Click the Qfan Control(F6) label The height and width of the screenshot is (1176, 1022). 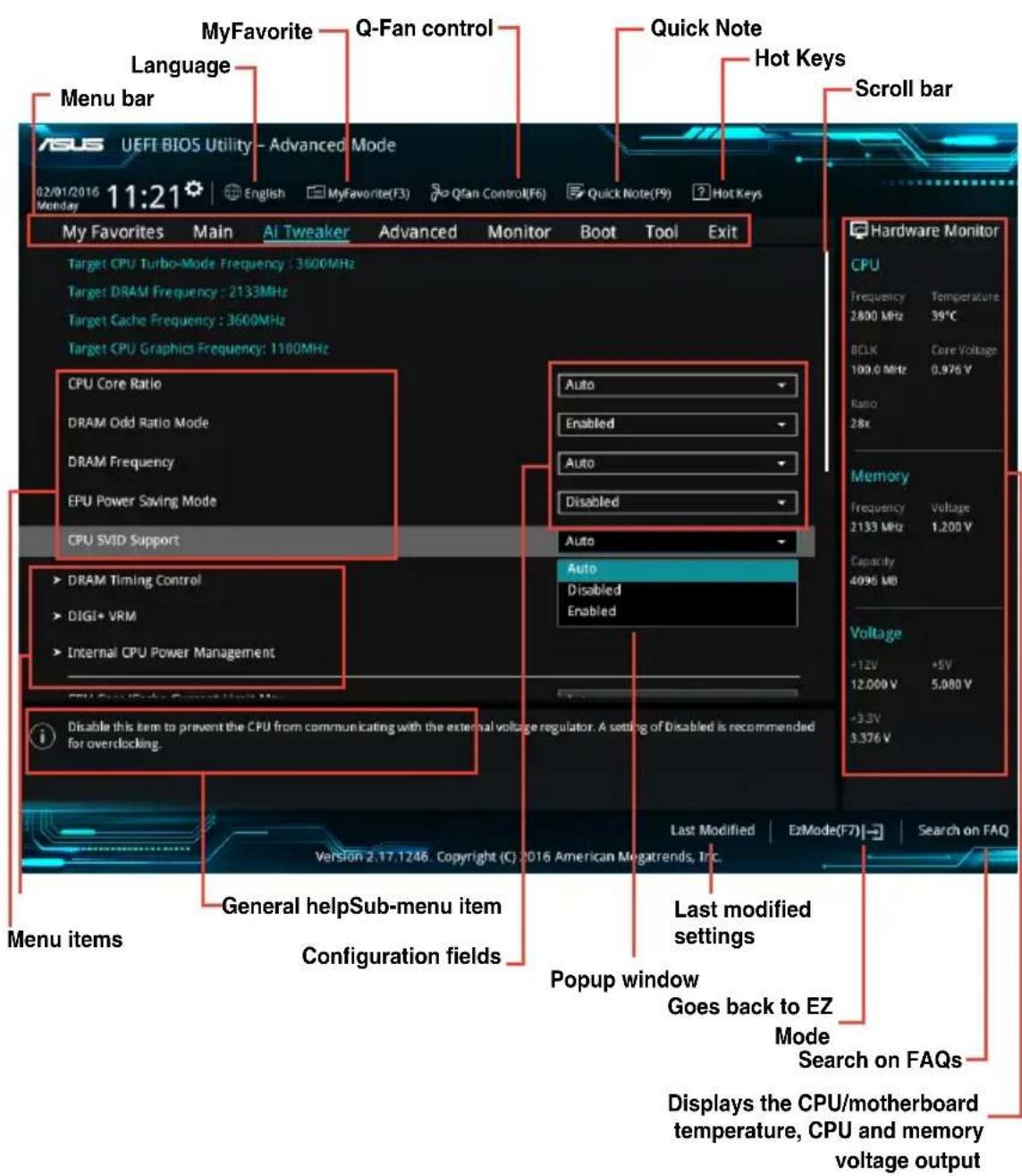(x=499, y=193)
